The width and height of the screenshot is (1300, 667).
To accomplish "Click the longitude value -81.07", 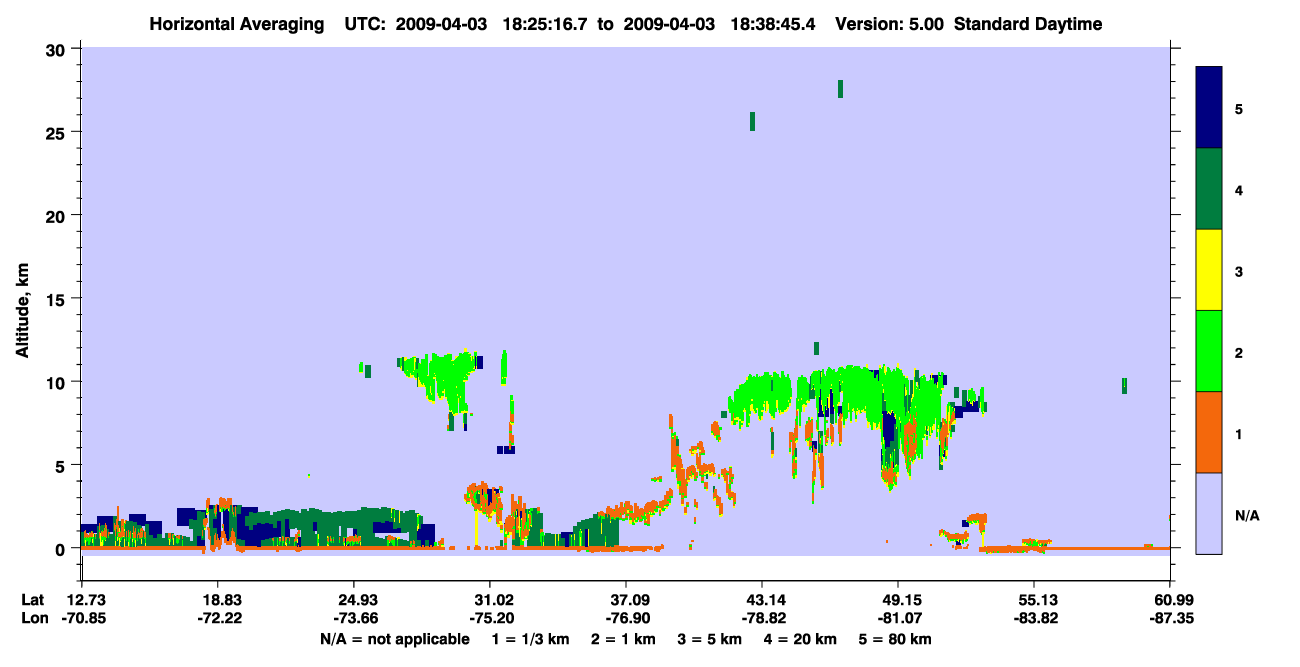I will pyautogui.click(x=898, y=618).
